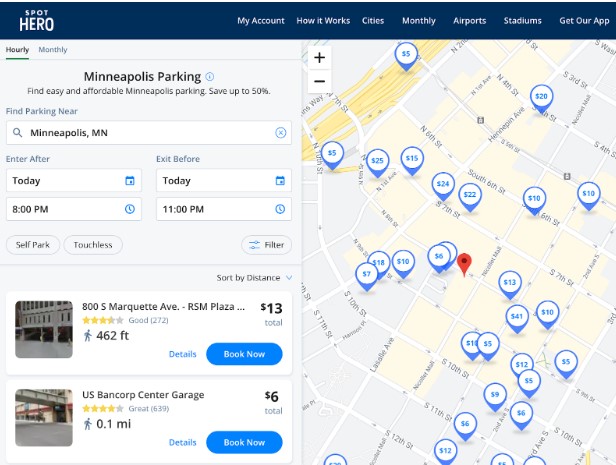Screen dimensions: 616x465
Task: Clear the Minneapolis, MN search field
Action: click(280, 133)
